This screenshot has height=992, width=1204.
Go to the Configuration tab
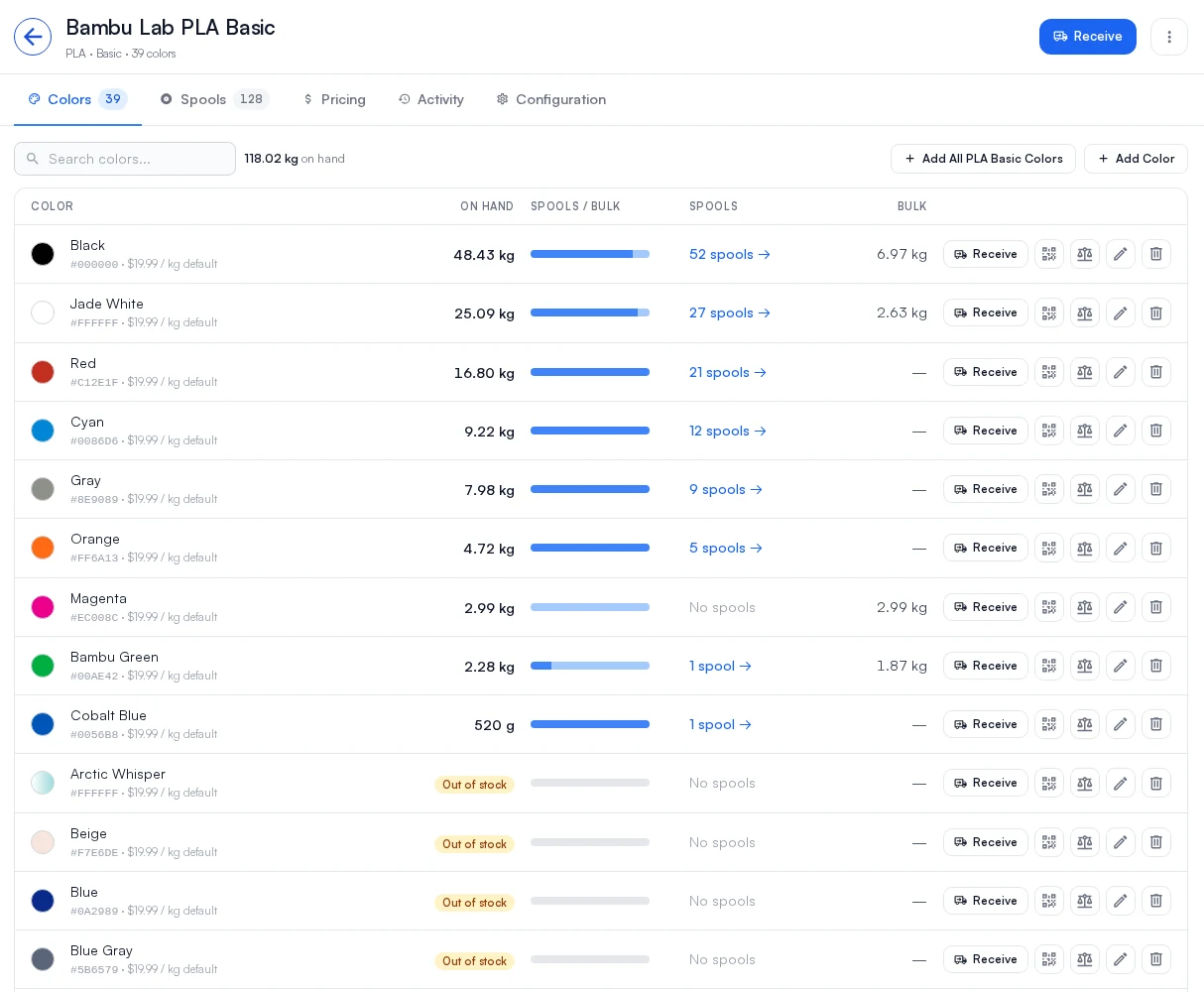pos(551,99)
